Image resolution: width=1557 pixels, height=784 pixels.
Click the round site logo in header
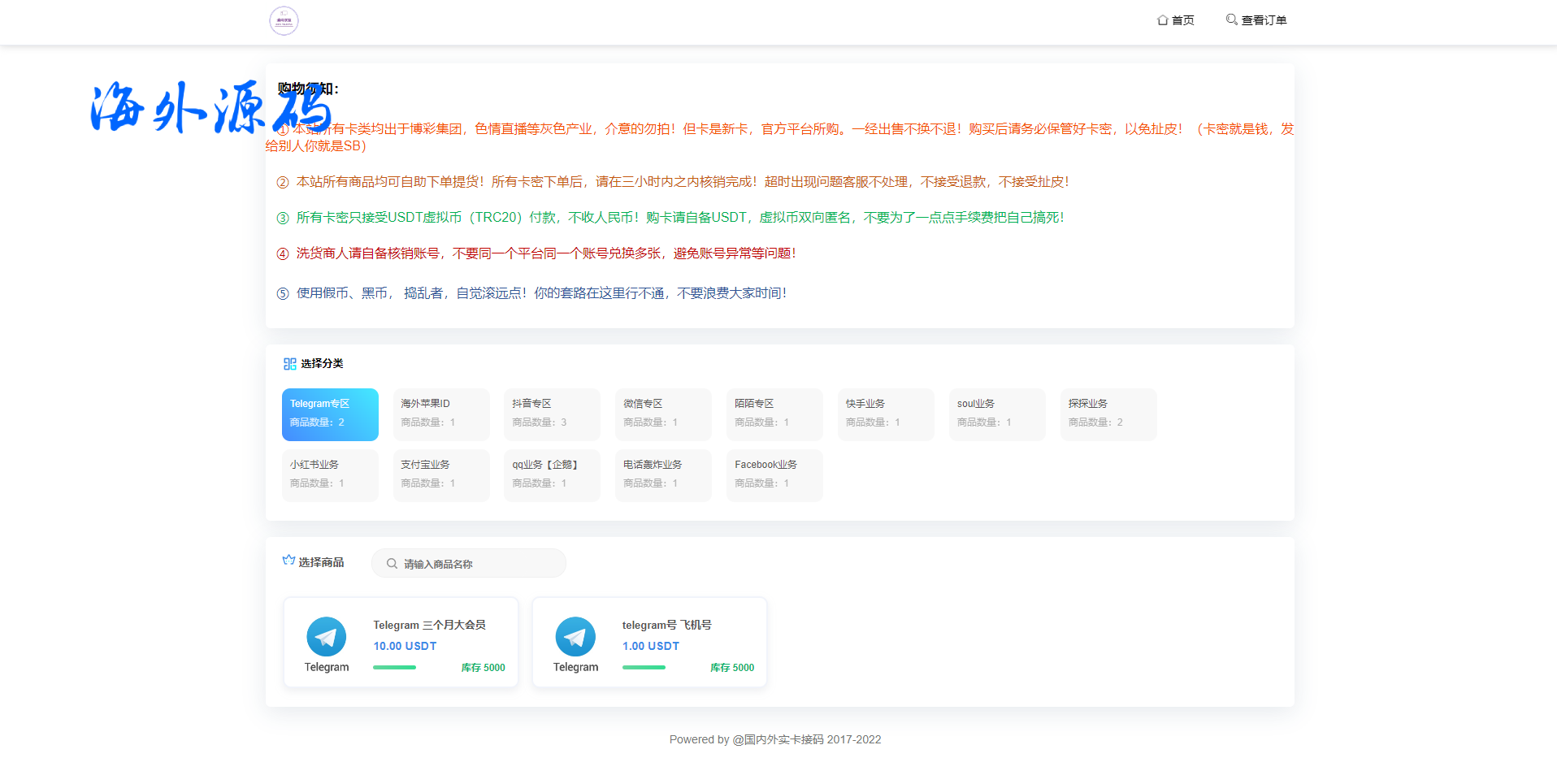click(284, 21)
